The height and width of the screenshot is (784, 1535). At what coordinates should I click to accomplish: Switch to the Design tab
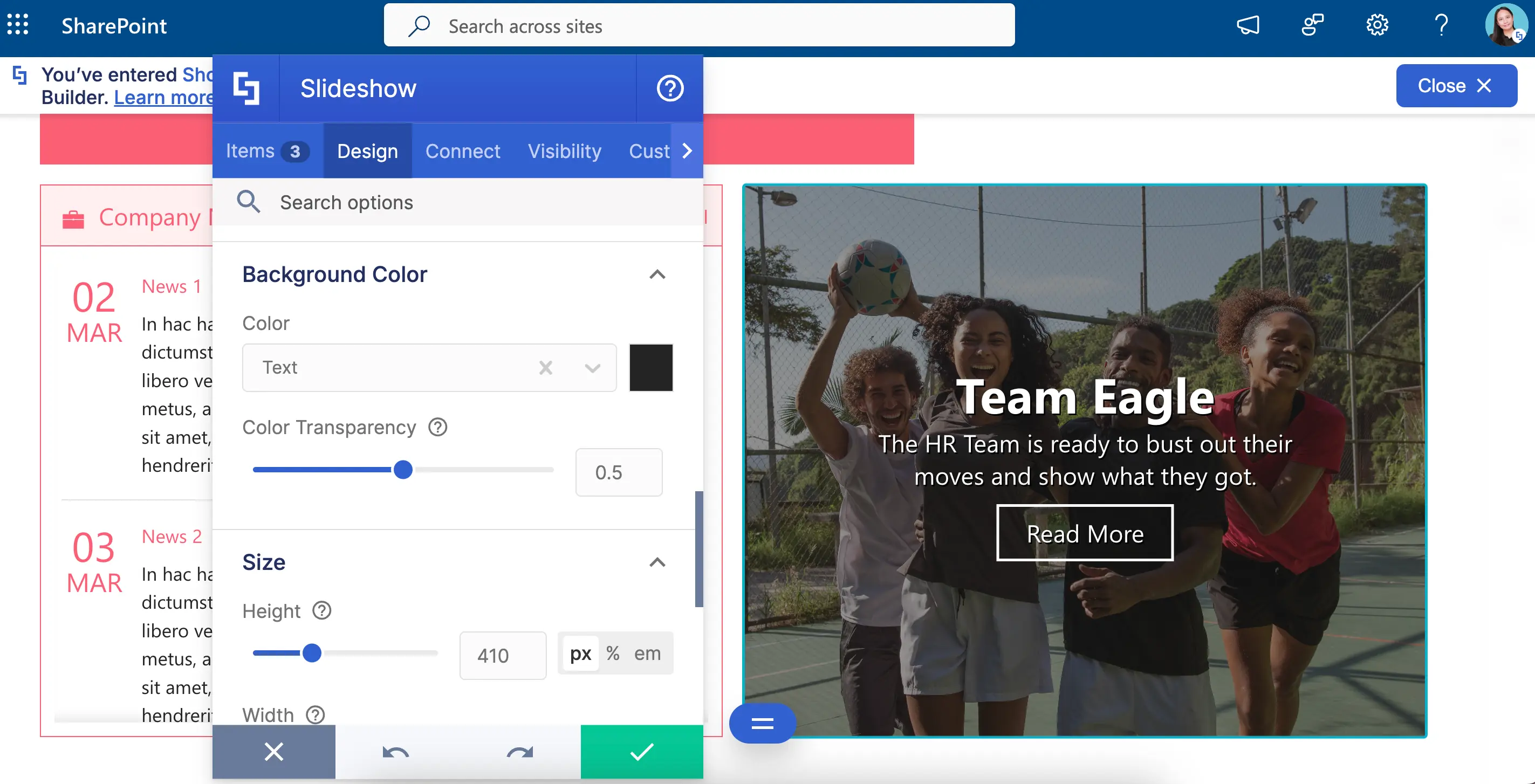click(x=368, y=151)
